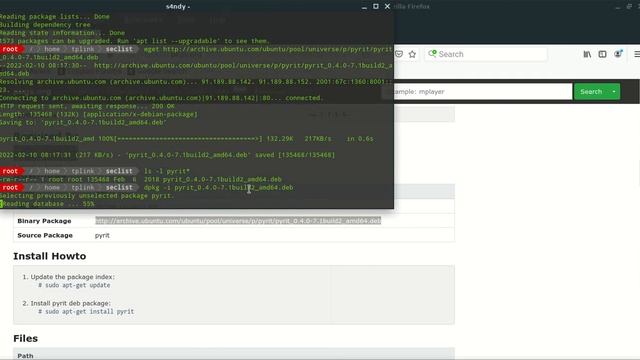
Task: Click the 'Binary Package' row label
Action: point(44,221)
